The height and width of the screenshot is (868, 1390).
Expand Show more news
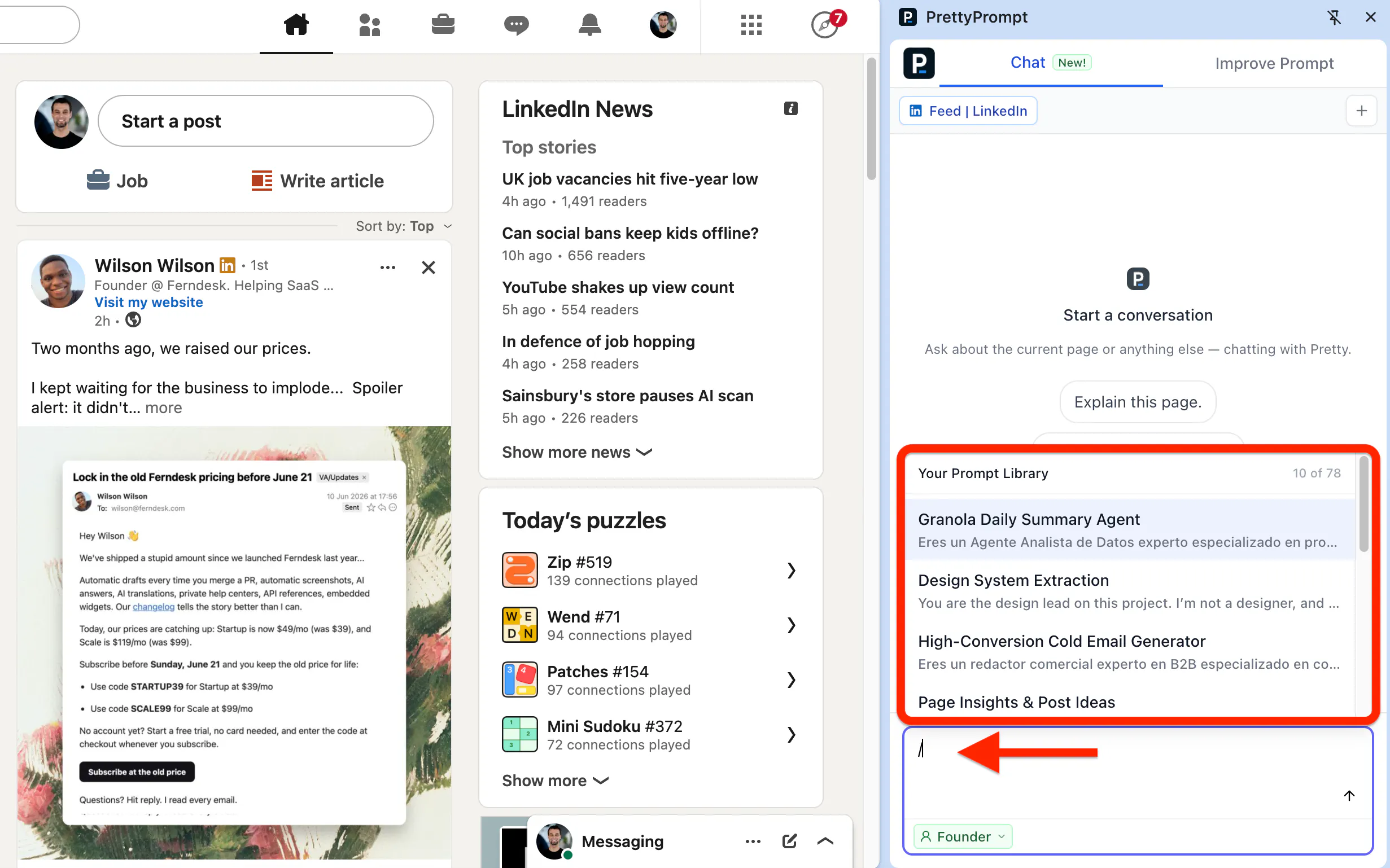[577, 453]
